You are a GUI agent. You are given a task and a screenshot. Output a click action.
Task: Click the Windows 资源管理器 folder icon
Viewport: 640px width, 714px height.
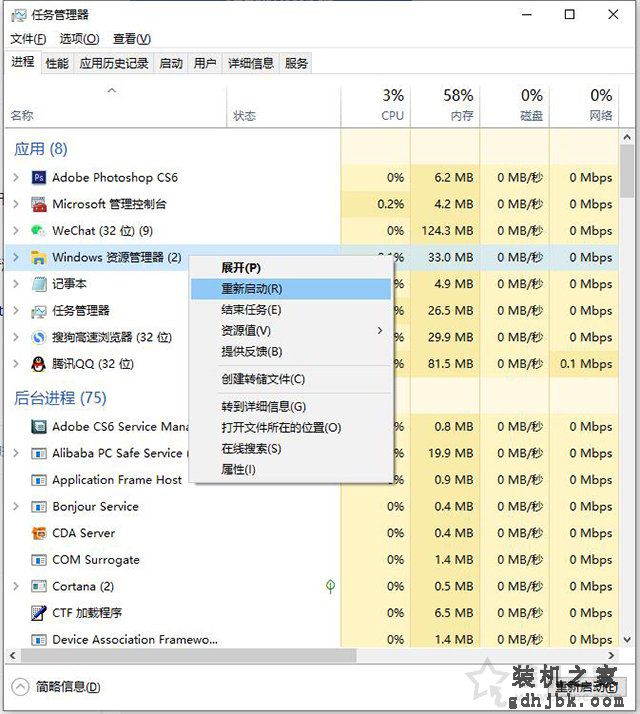pyautogui.click(x=39, y=257)
